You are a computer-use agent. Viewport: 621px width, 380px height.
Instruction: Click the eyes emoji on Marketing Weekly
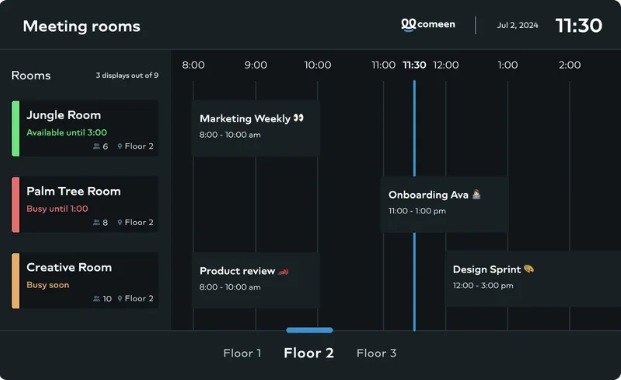[298, 118]
